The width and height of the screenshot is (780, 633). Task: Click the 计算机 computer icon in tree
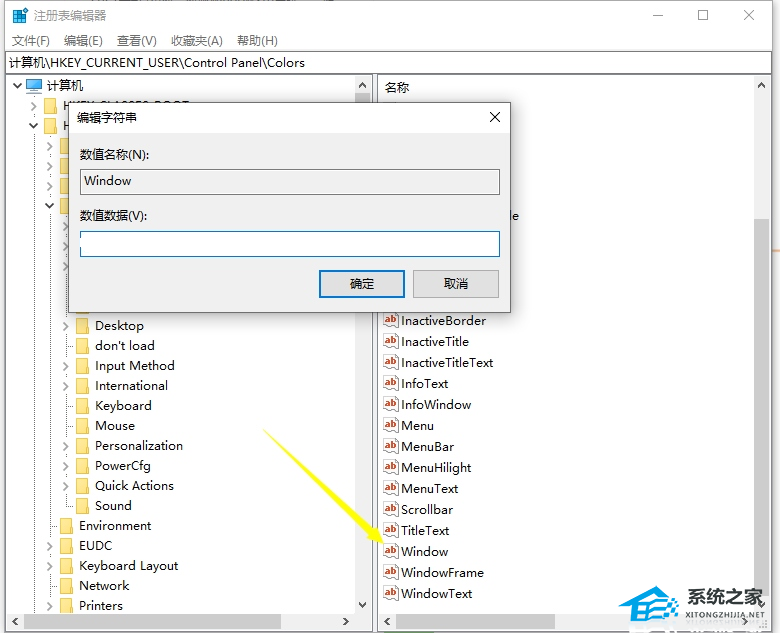tap(34, 86)
